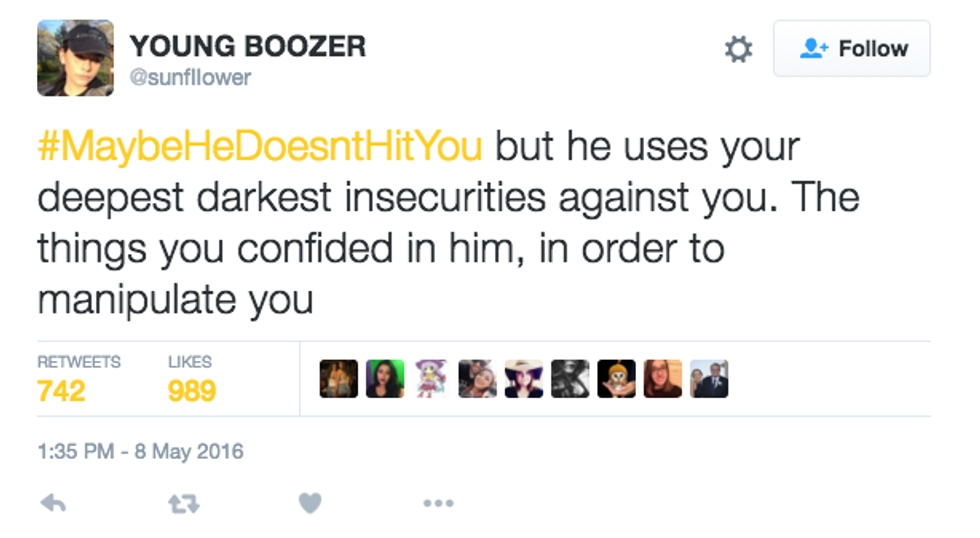The height and width of the screenshot is (538, 980).
Task: Open the gear settings dropdown
Action: coord(738,49)
